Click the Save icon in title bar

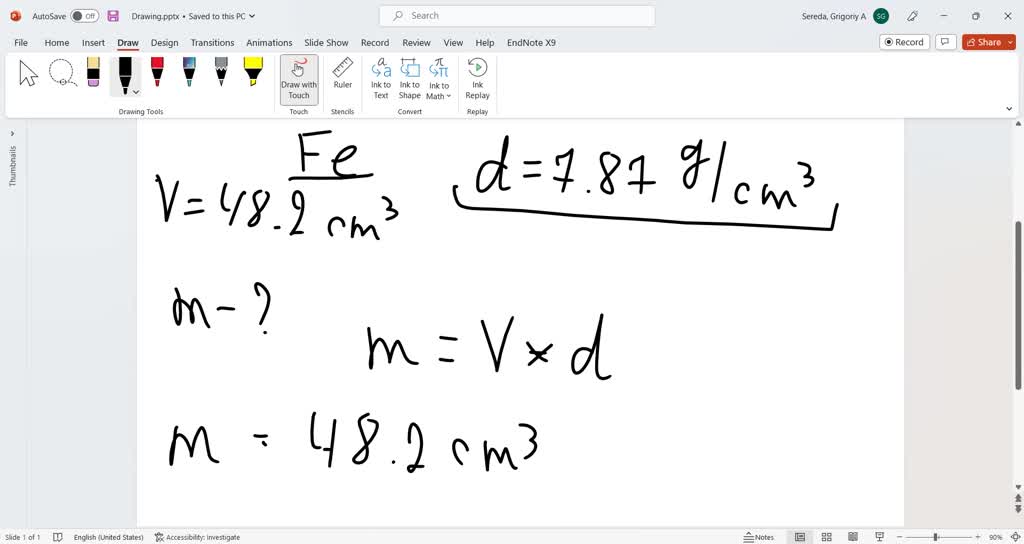tap(113, 16)
